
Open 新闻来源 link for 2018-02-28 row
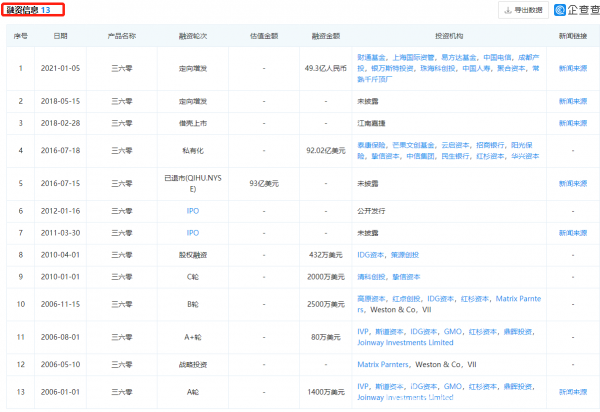pyautogui.click(x=573, y=123)
